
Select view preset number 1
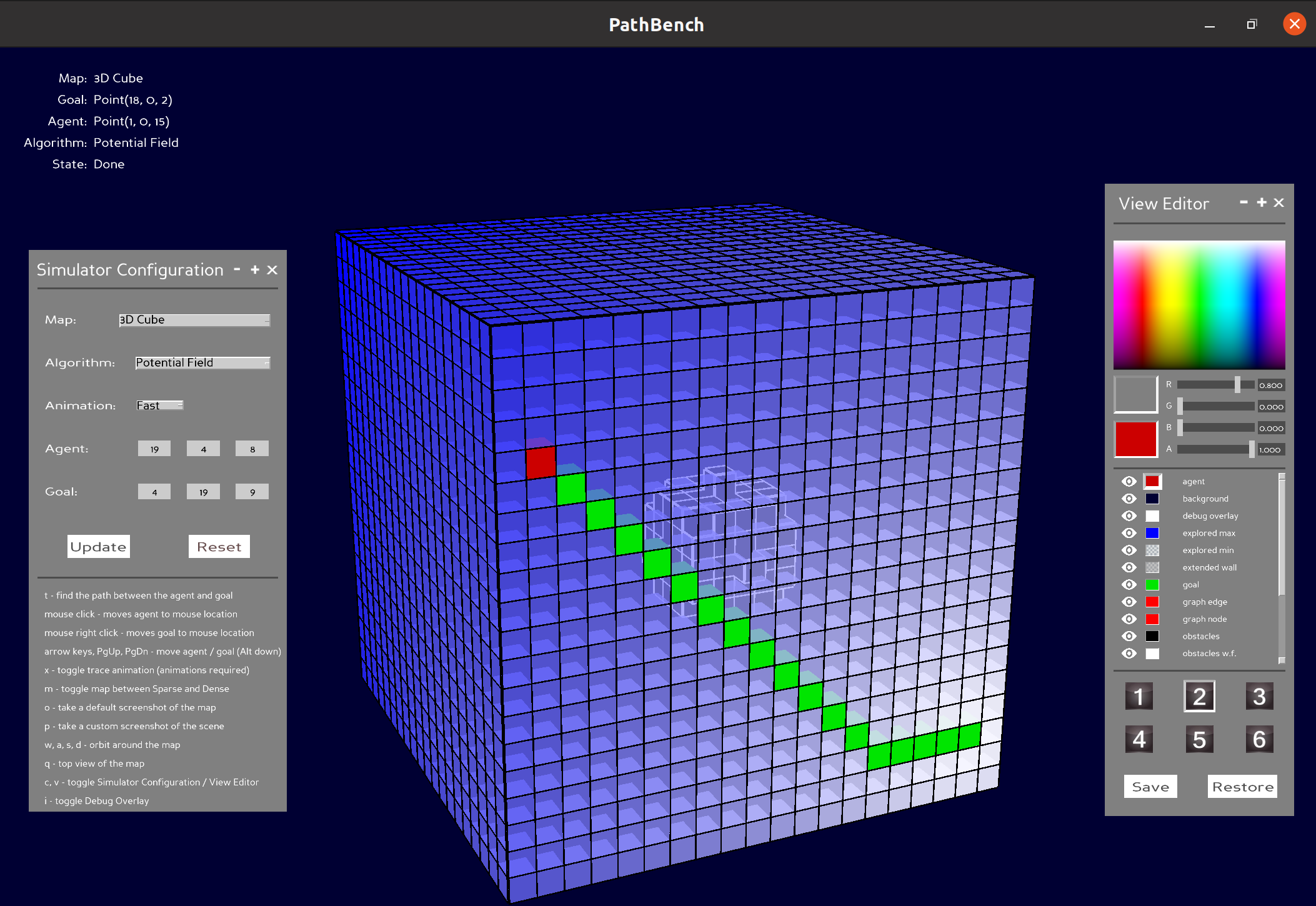point(1139,696)
